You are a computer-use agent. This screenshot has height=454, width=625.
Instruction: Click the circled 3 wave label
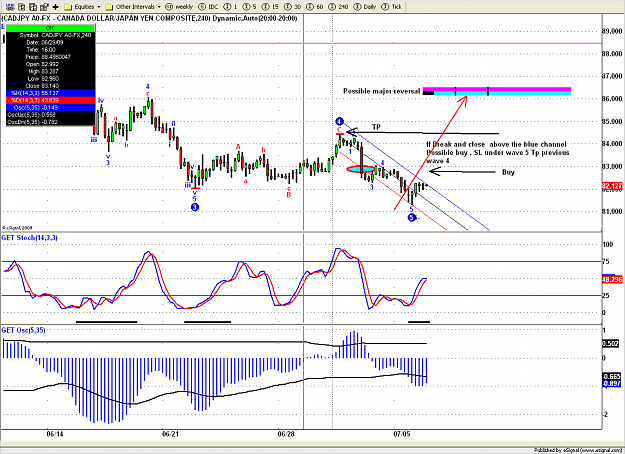(195, 207)
